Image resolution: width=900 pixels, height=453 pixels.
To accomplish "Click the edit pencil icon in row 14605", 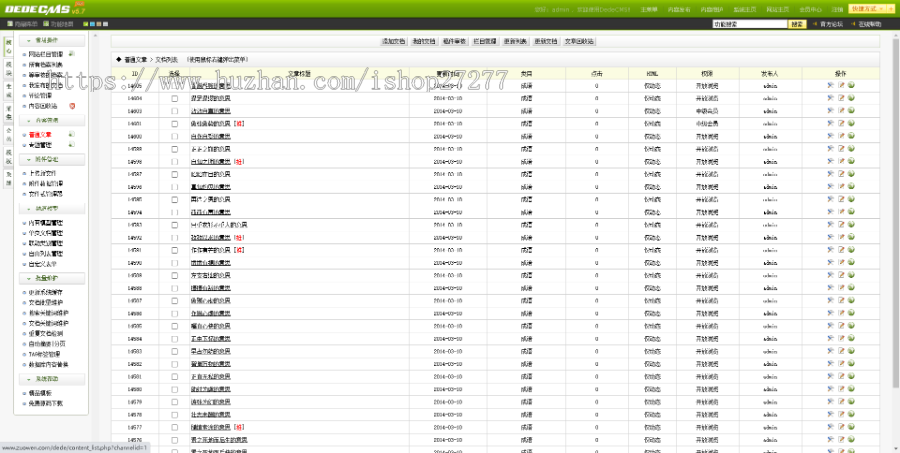I will point(841,85).
